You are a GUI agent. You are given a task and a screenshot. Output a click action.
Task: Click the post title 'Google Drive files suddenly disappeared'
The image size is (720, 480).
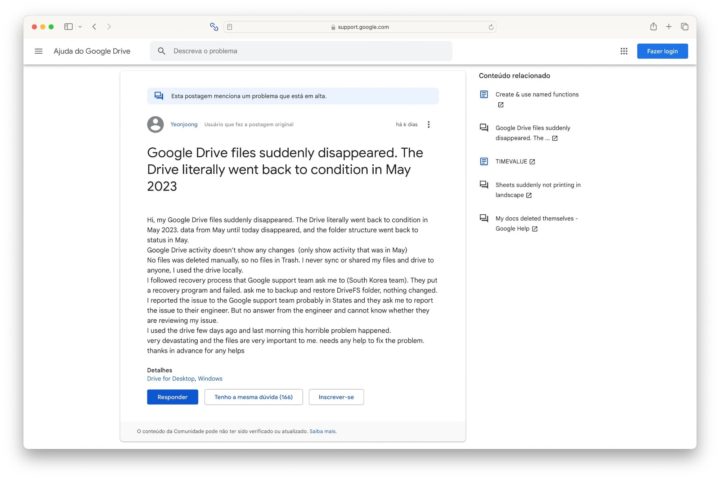[285, 169]
